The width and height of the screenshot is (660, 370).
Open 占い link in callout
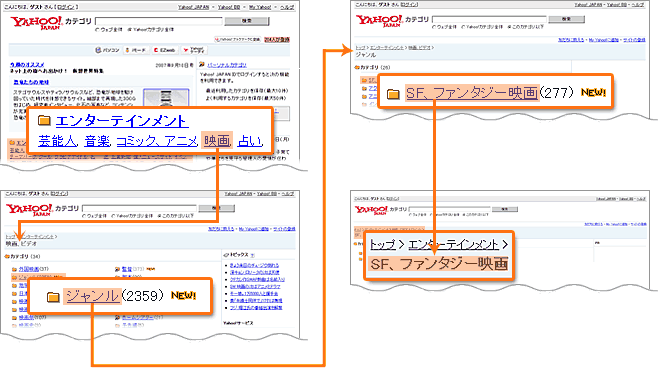click(250, 141)
